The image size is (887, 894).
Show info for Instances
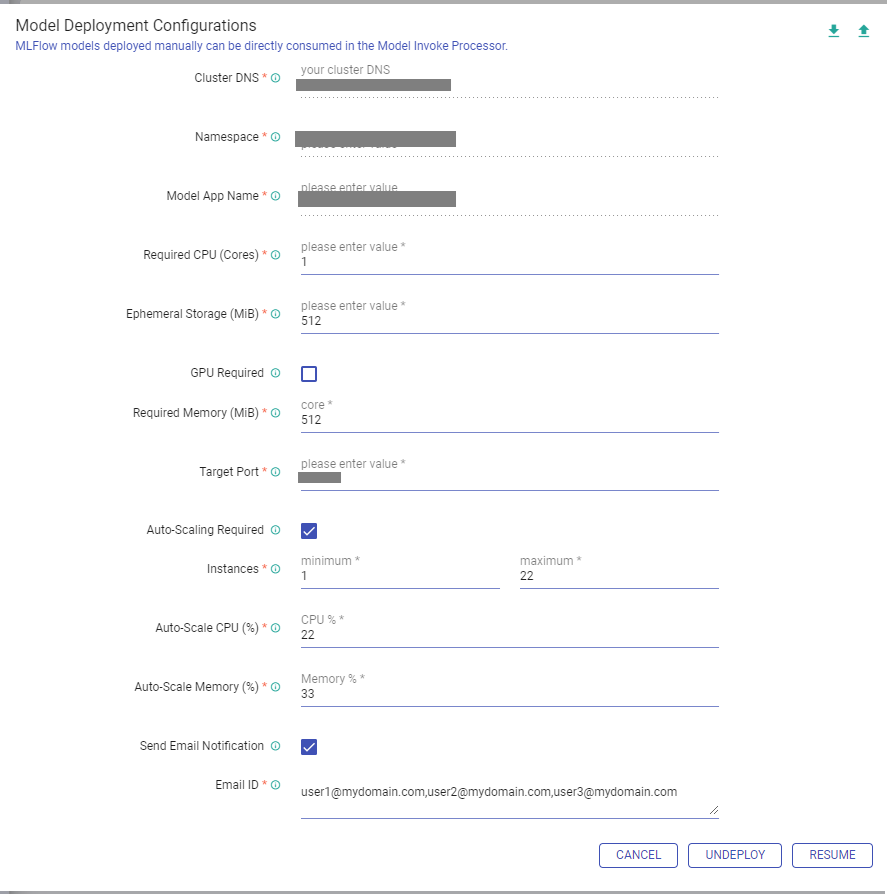coord(275,569)
